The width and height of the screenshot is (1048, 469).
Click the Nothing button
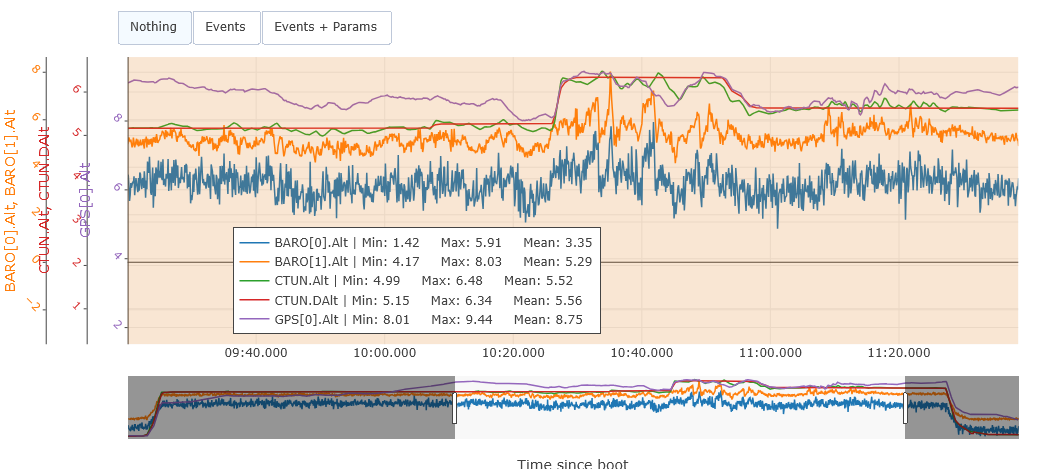[154, 28]
